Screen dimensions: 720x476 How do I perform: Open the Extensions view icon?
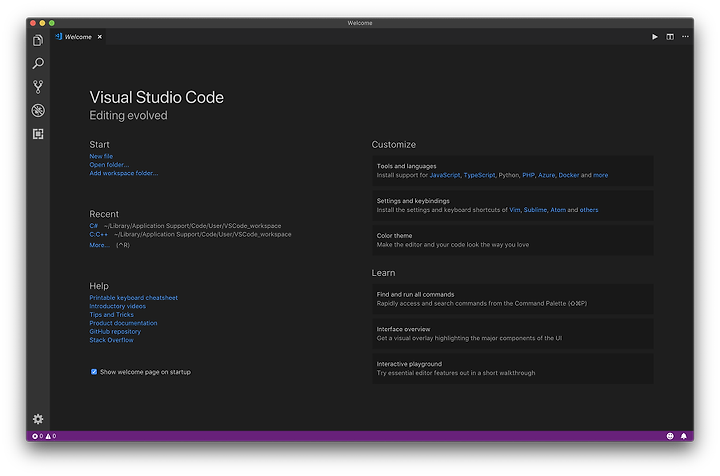(x=38, y=134)
